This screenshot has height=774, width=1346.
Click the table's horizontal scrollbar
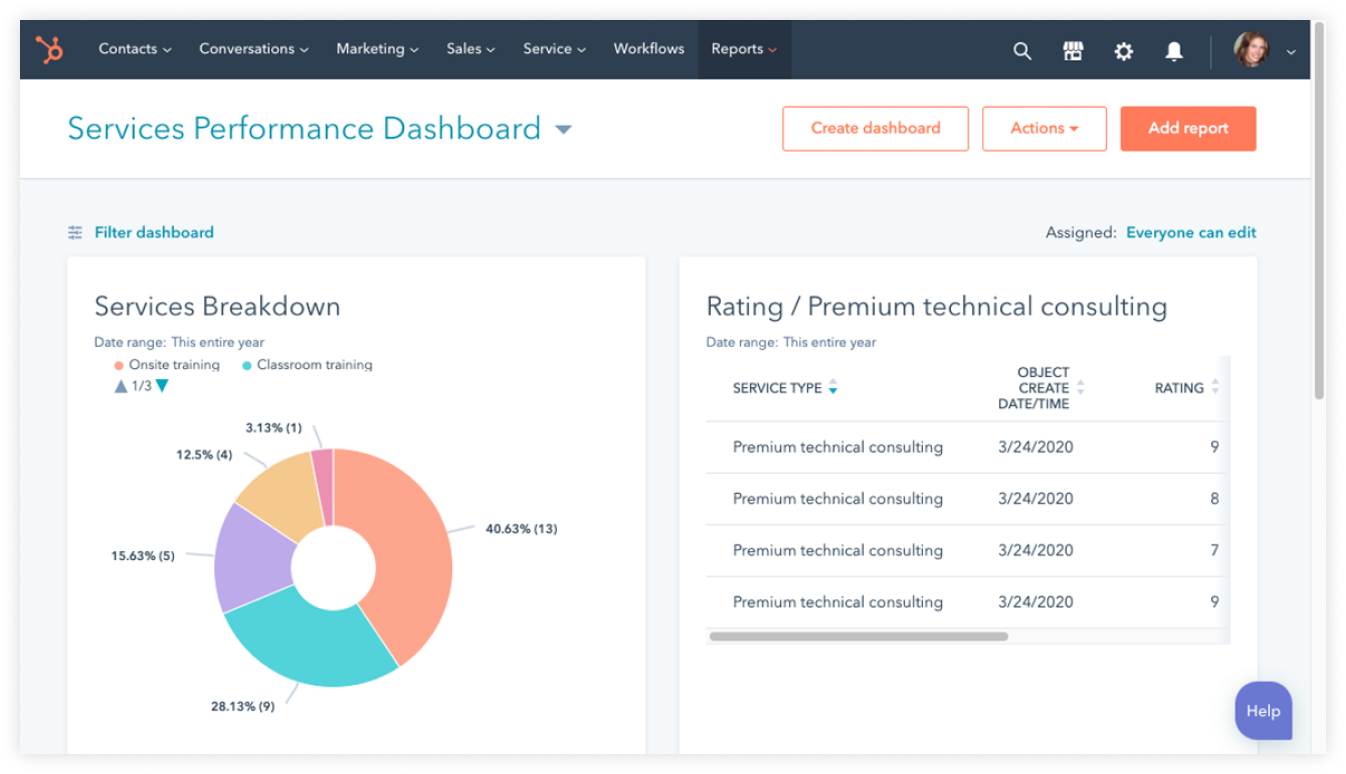point(858,636)
